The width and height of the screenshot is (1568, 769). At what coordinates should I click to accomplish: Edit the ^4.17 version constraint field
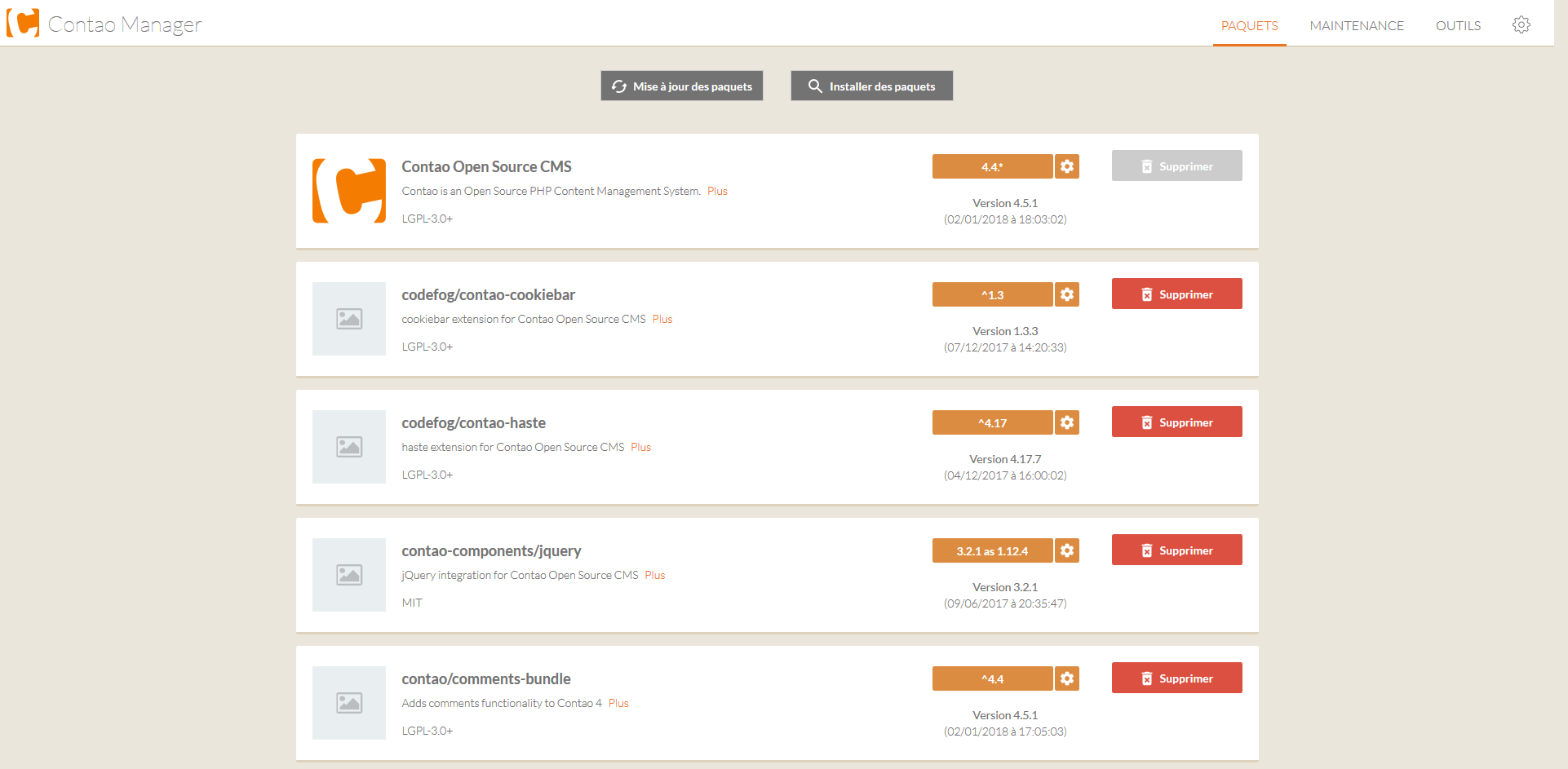point(992,422)
